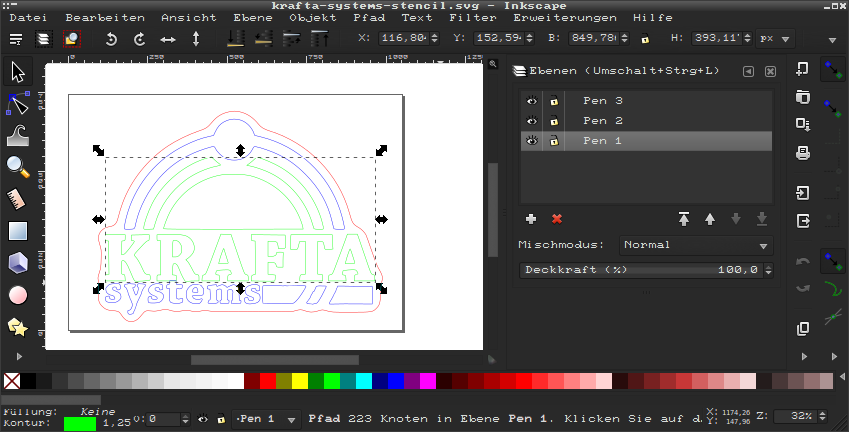The height and width of the screenshot is (432, 849).
Task: Click select all in all layers icon
Action: 43,39
